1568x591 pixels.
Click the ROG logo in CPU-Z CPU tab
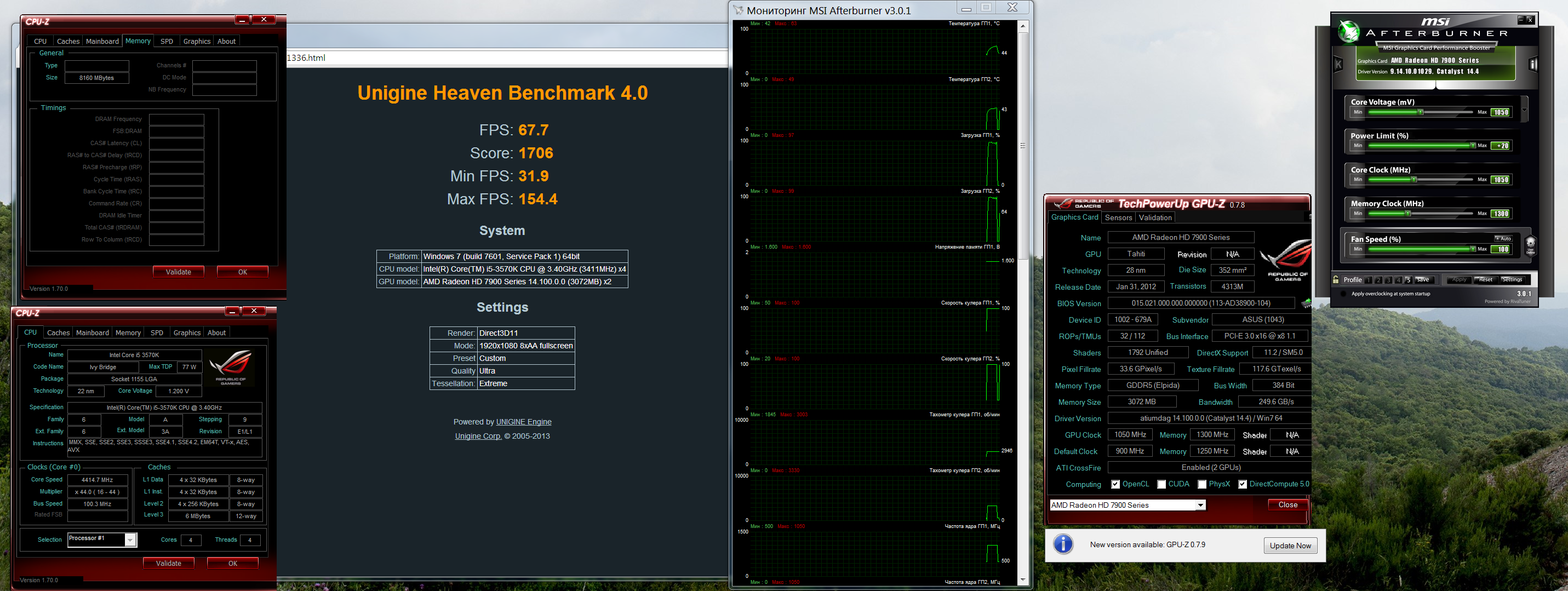231,367
